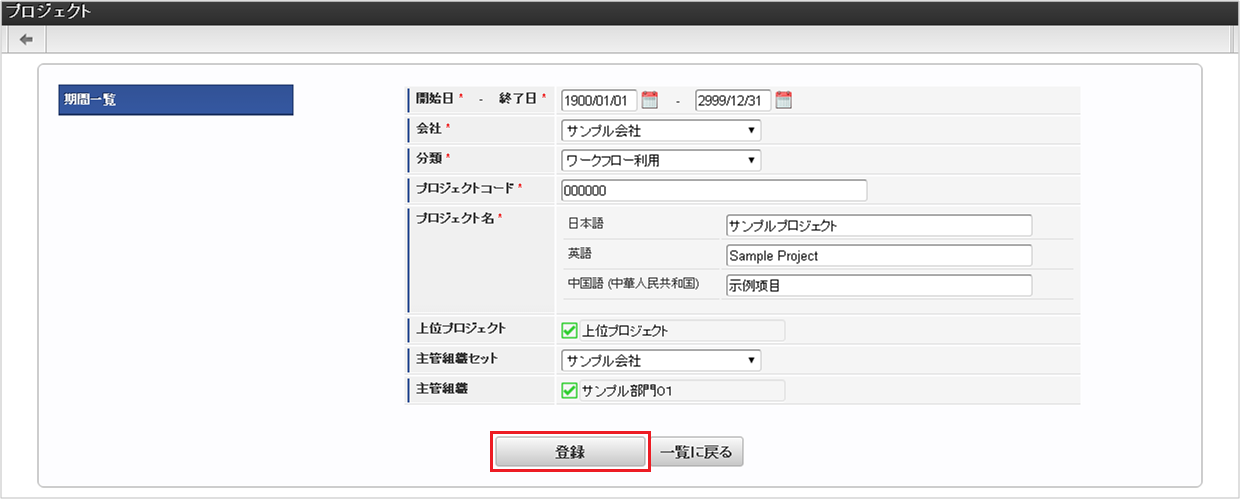Select the 期間一覧 panel header
1240x499 pixels.
175,100
